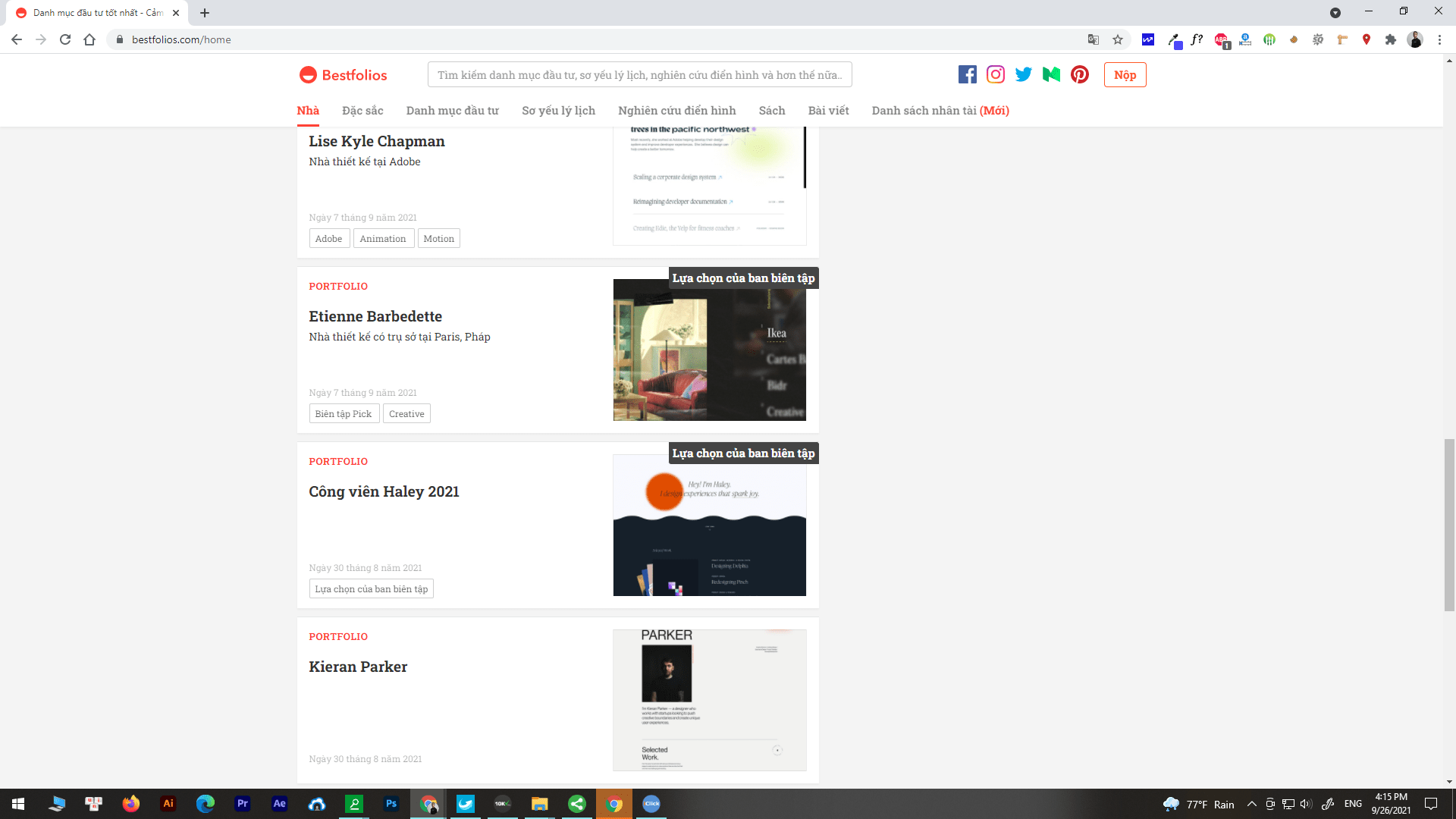Screen dimensions: 1456x819
Task: Click the Adobe tag
Action: tap(329, 238)
